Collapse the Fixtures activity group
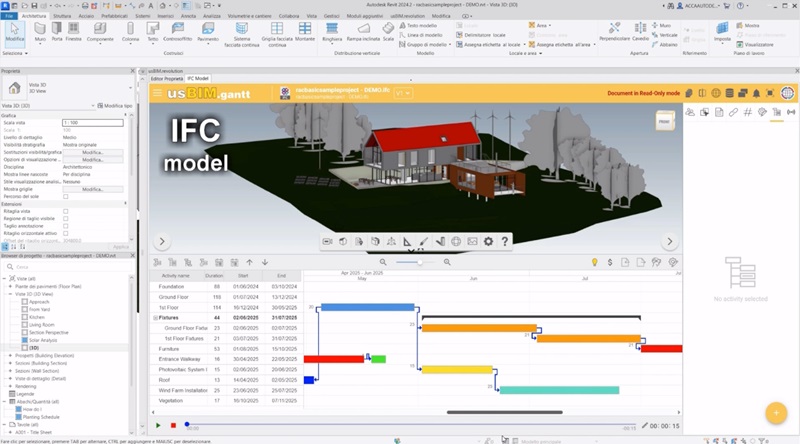 (155, 318)
